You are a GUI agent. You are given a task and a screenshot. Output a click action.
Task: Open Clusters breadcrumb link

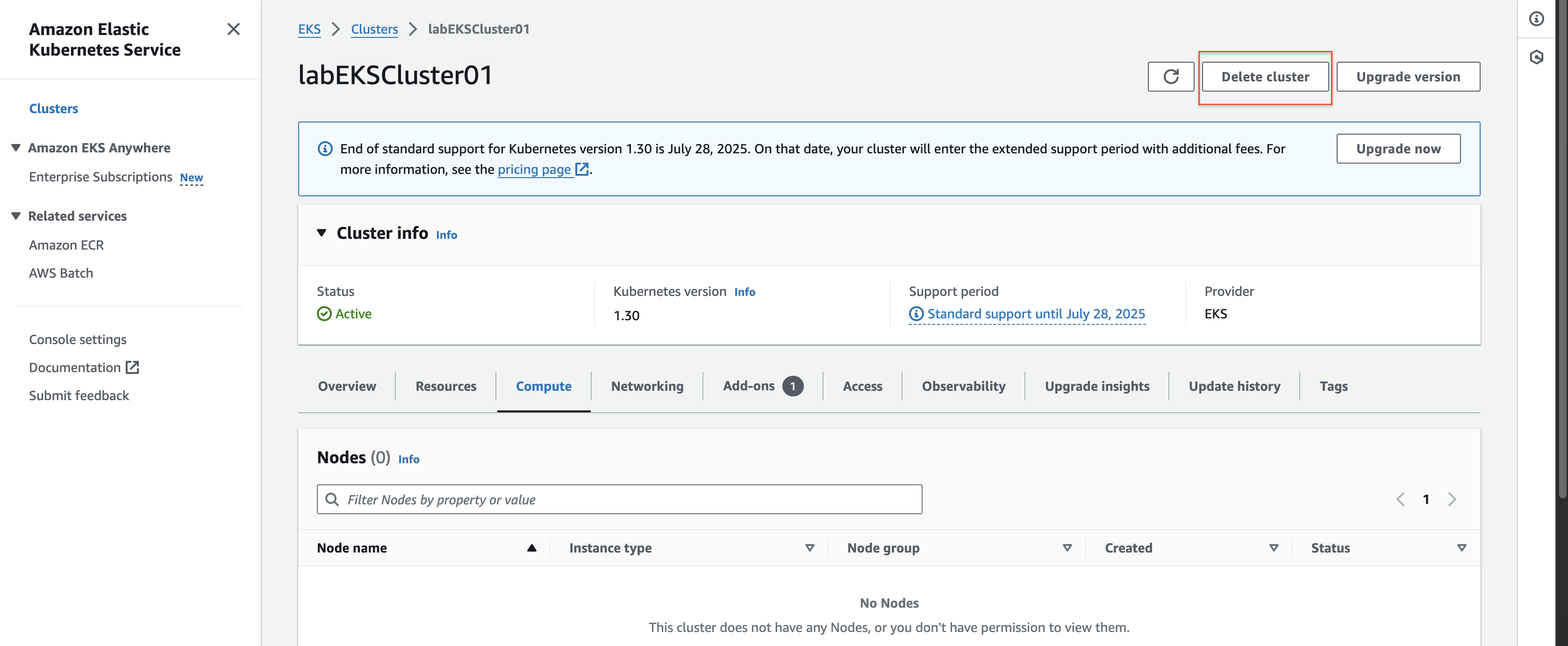tap(374, 29)
